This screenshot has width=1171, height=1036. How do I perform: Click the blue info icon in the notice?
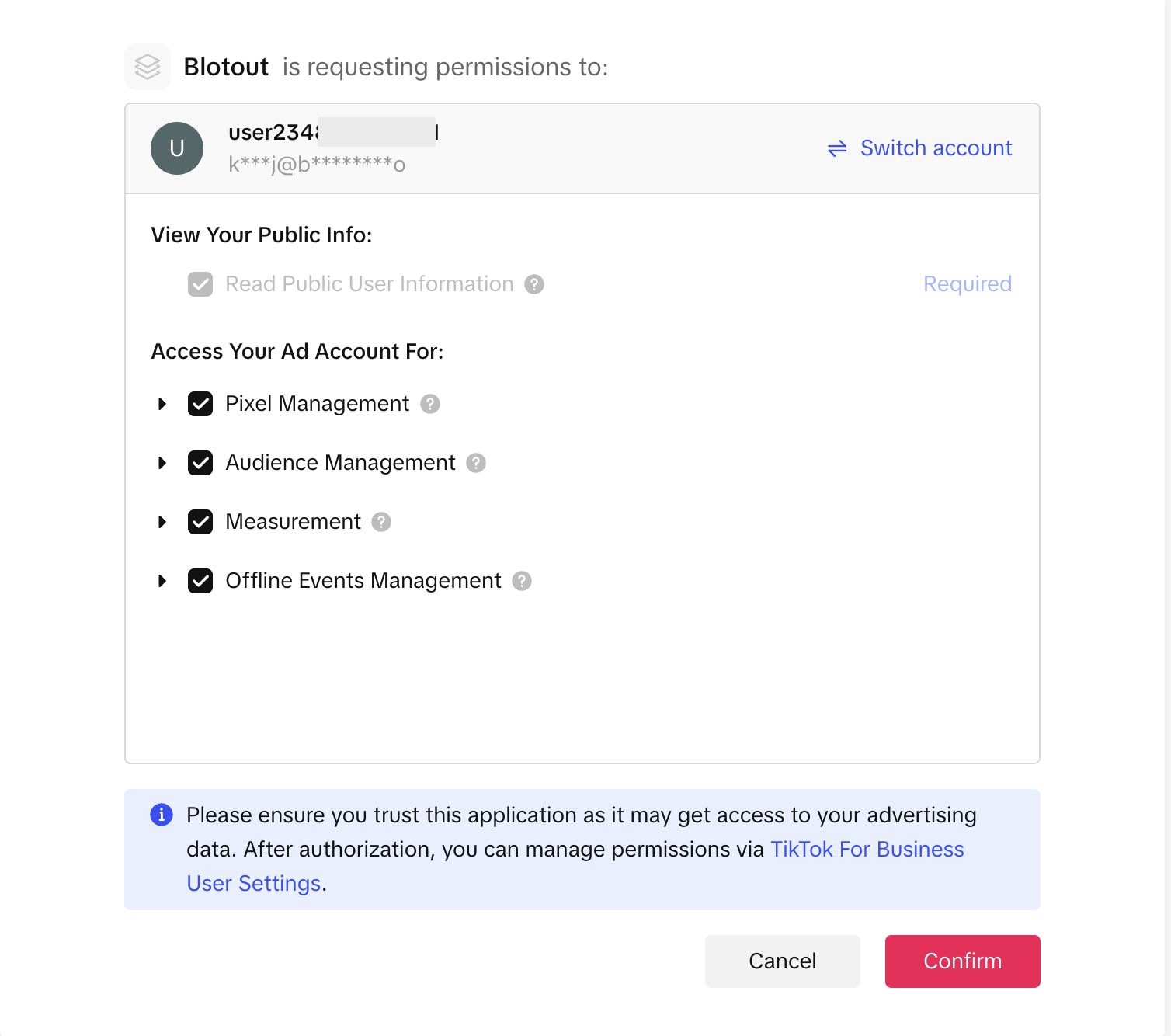162,815
